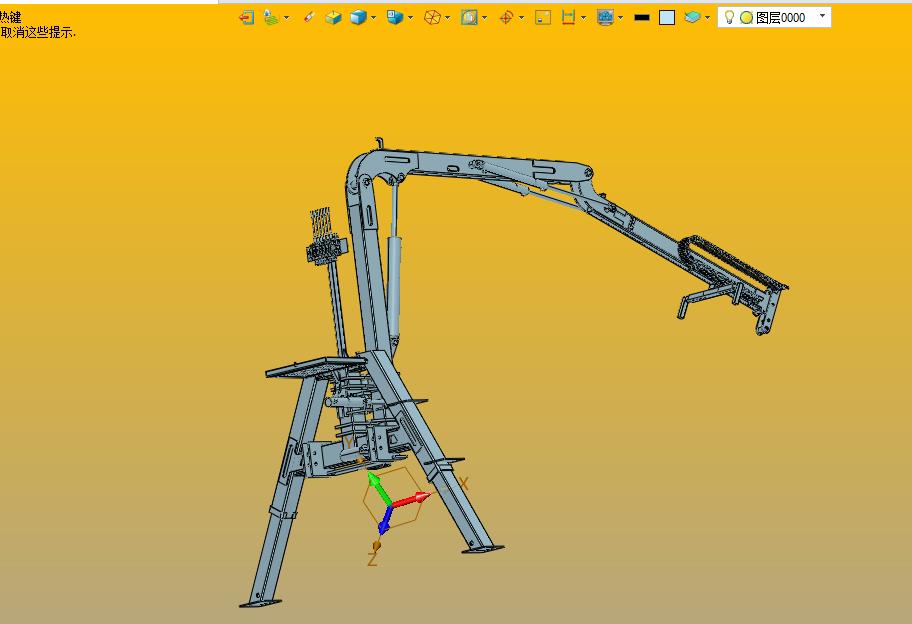912x624 pixels.
Task: Click the blue view orientation box icon
Action: pyautogui.click(x=395, y=18)
